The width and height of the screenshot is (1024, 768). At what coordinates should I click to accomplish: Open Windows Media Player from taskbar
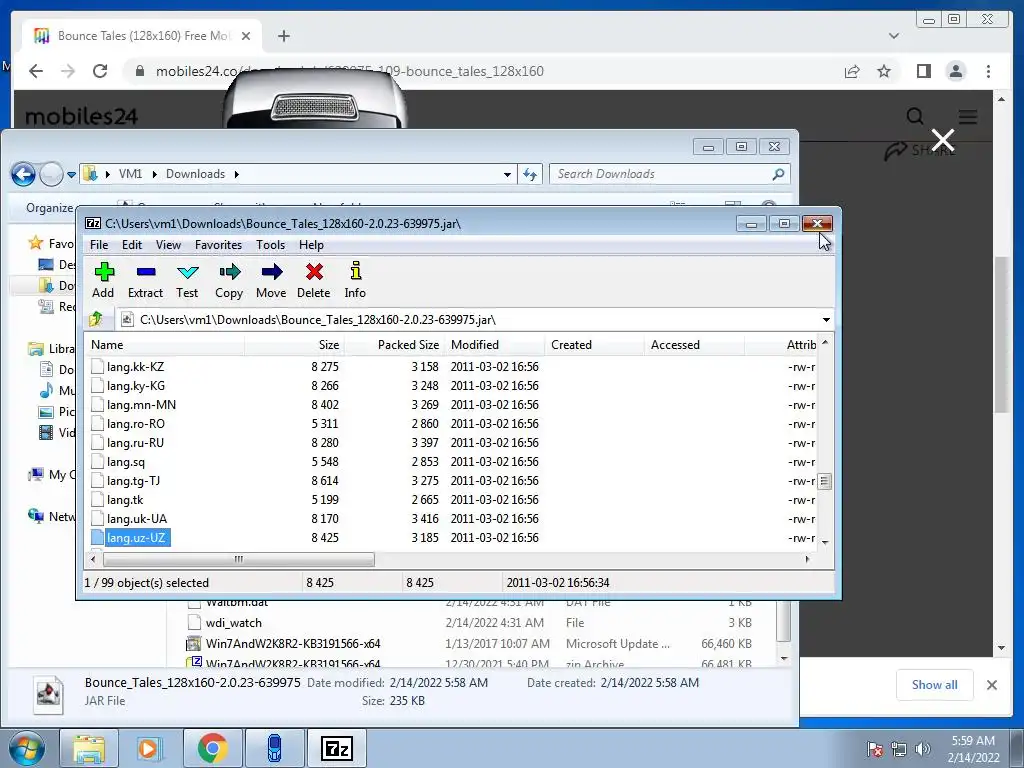tap(149, 748)
